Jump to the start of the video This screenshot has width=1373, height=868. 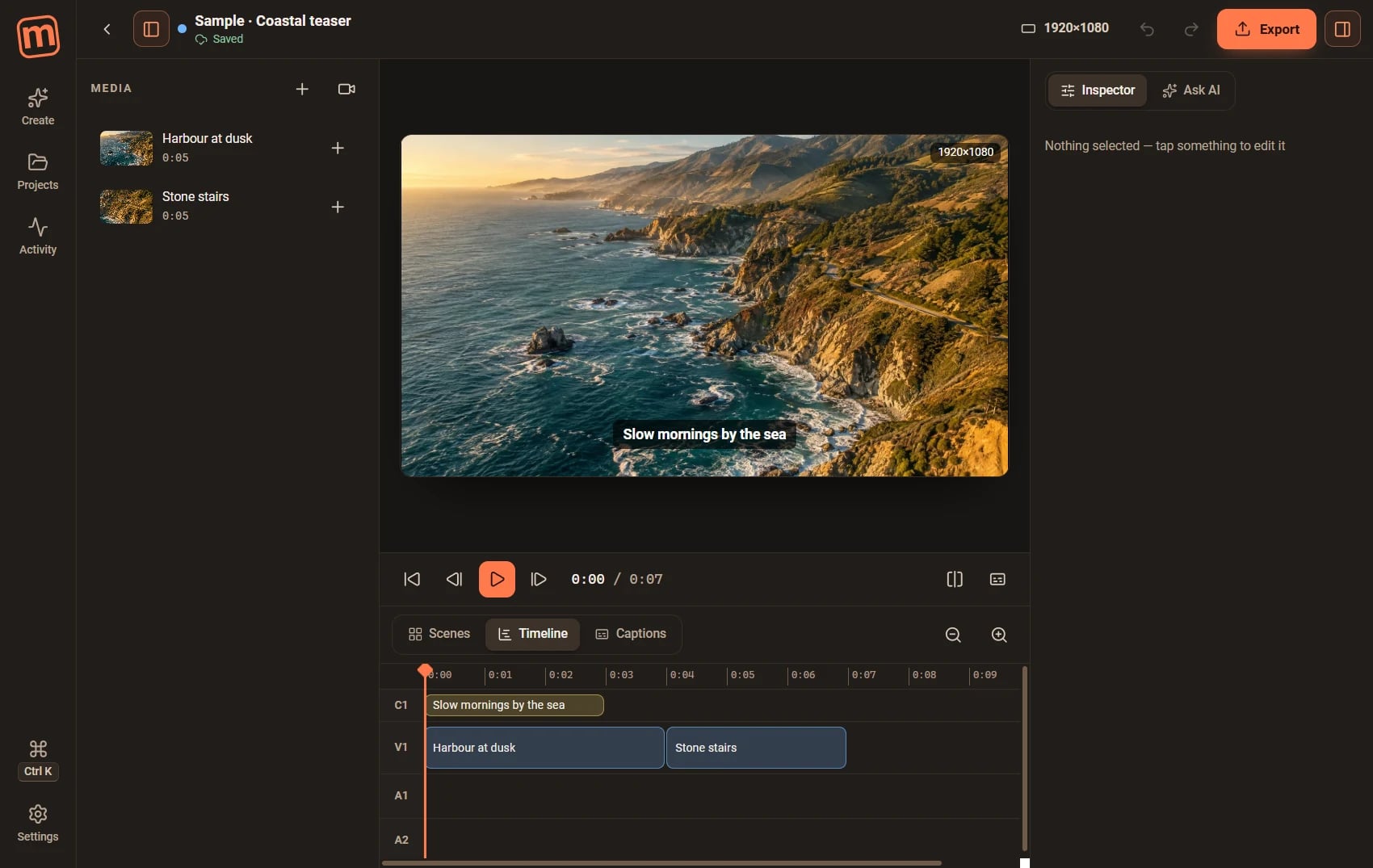pos(412,579)
